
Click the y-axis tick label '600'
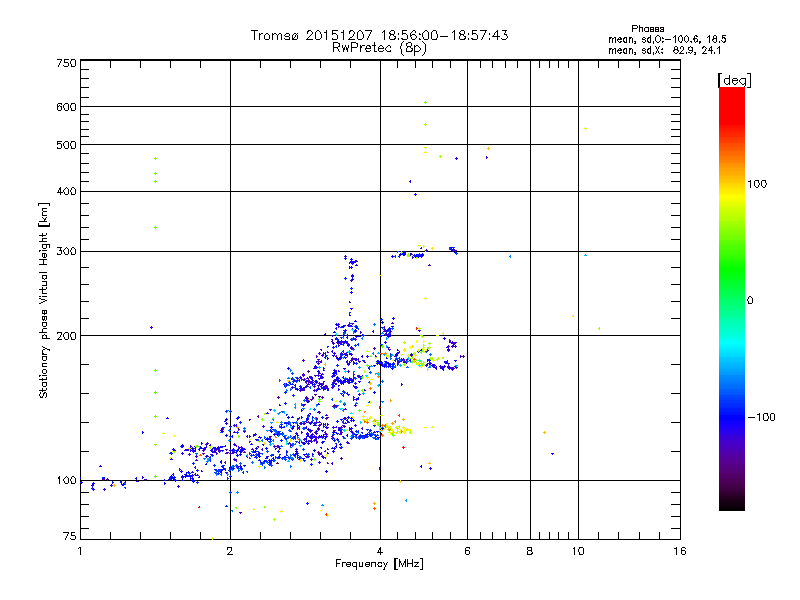click(x=66, y=107)
